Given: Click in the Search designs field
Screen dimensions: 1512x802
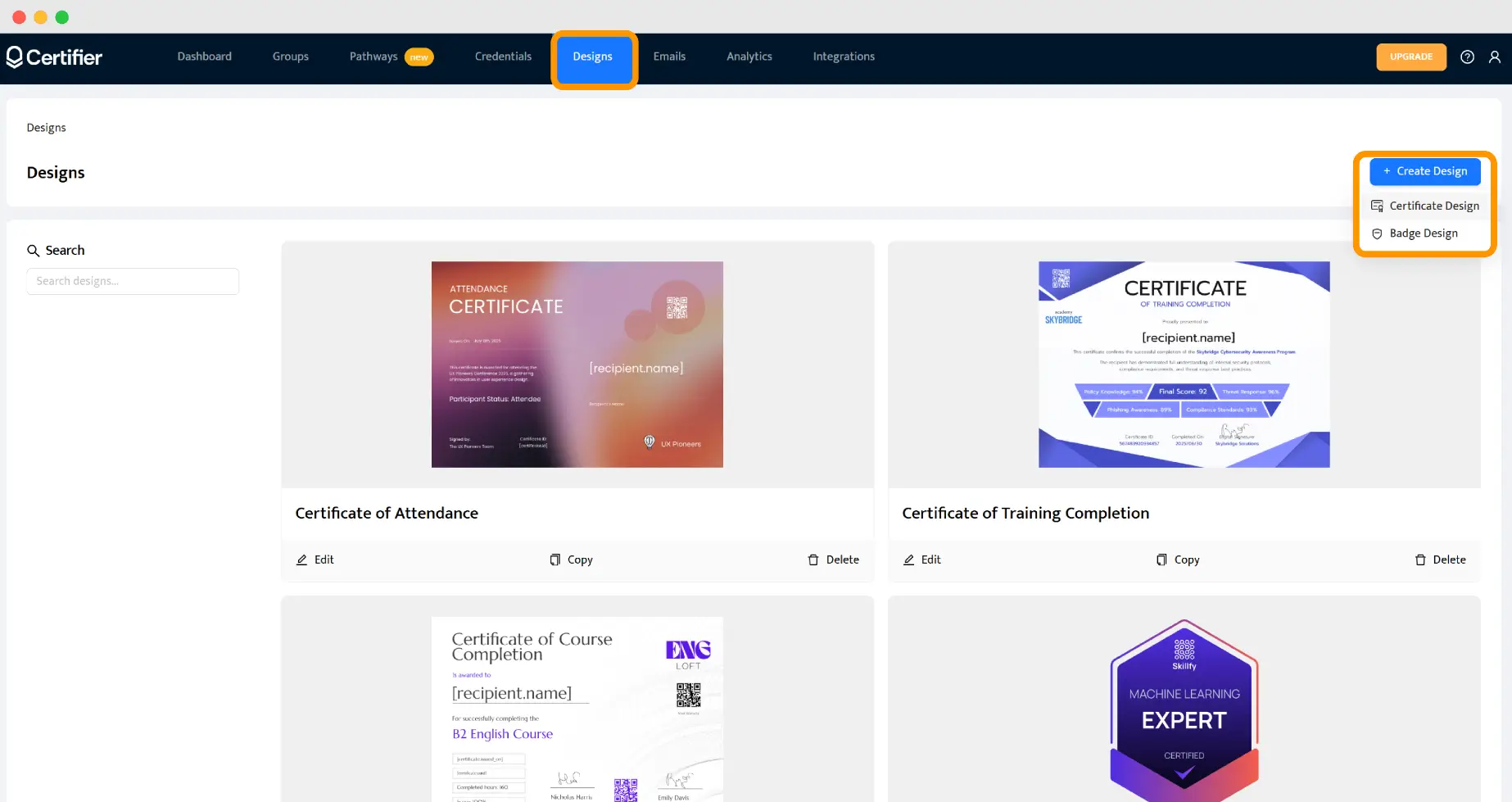Looking at the screenshot, I should [133, 281].
